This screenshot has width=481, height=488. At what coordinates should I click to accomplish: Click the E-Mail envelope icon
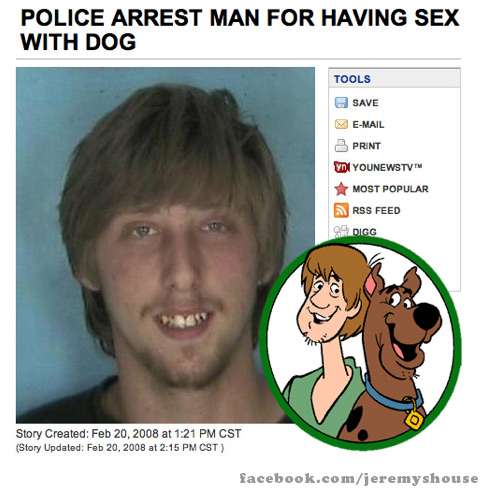341,124
